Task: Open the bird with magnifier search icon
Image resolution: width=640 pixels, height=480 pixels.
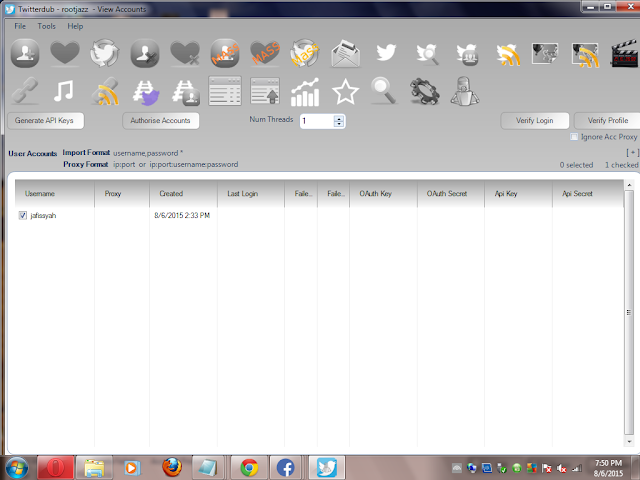Action: (427, 54)
